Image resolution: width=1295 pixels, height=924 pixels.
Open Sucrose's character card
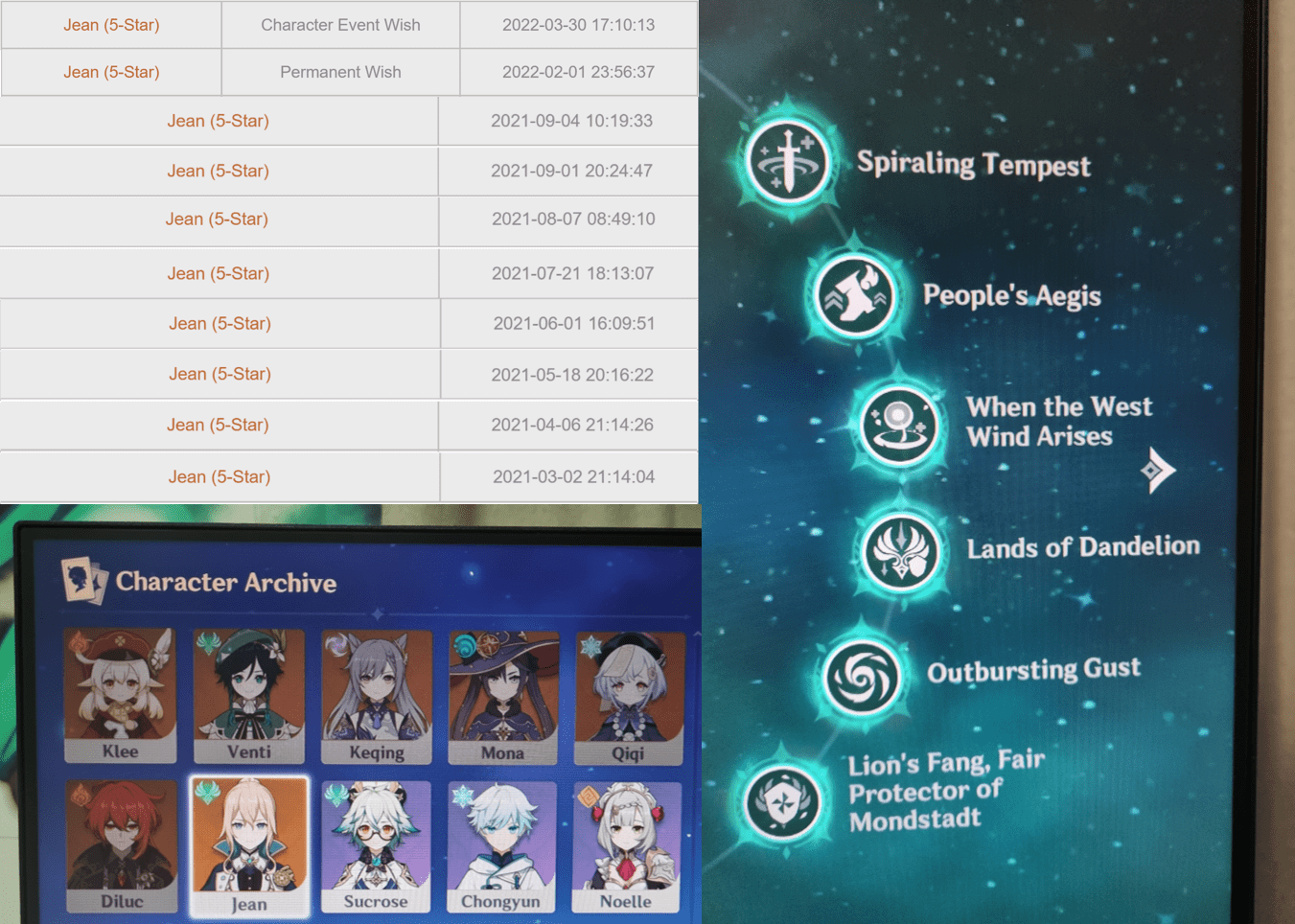[x=376, y=846]
